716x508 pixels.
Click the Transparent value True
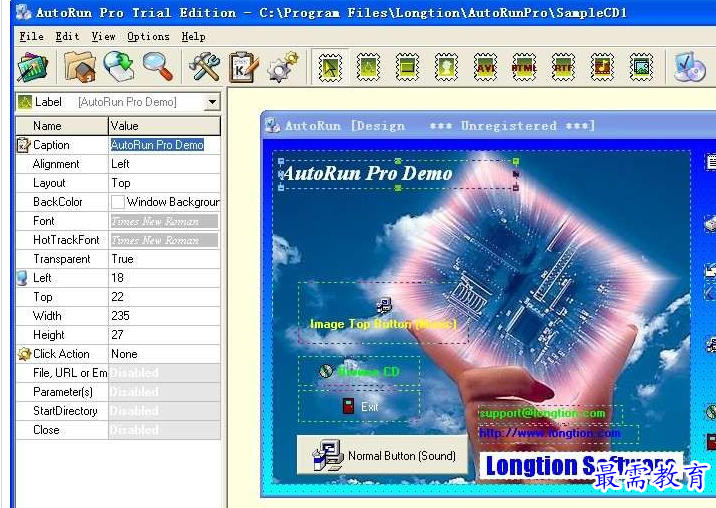pyautogui.click(x=164, y=259)
